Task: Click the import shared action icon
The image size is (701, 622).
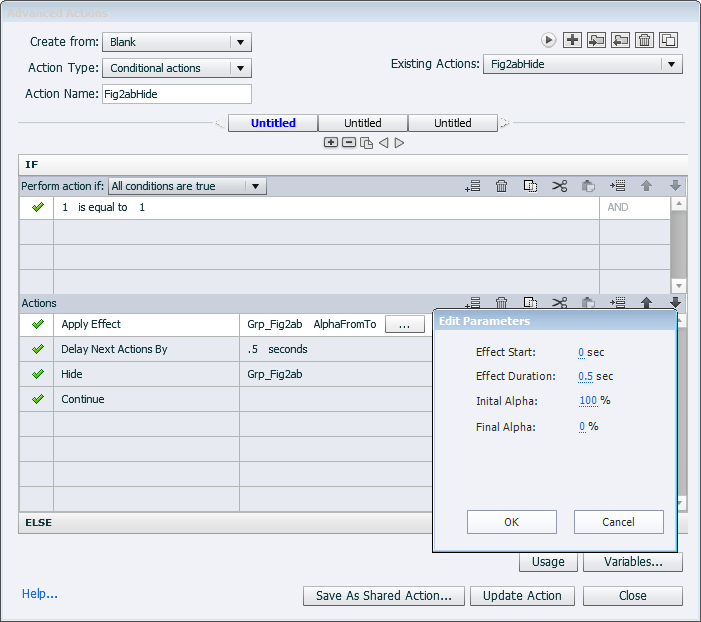Action: click(x=596, y=40)
